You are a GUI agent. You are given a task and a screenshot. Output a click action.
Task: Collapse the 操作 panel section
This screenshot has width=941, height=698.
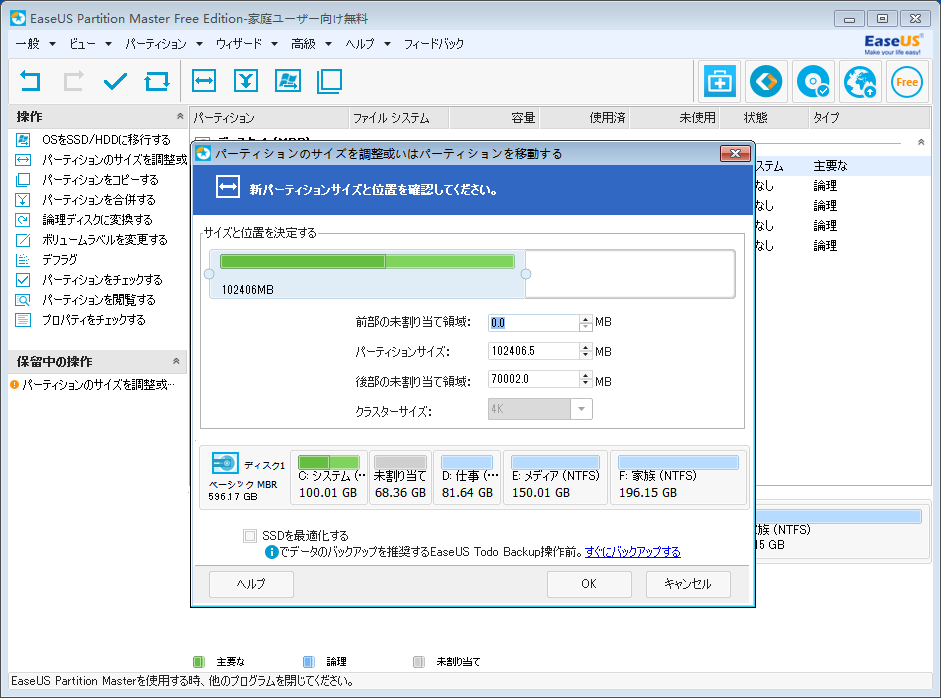click(x=179, y=116)
